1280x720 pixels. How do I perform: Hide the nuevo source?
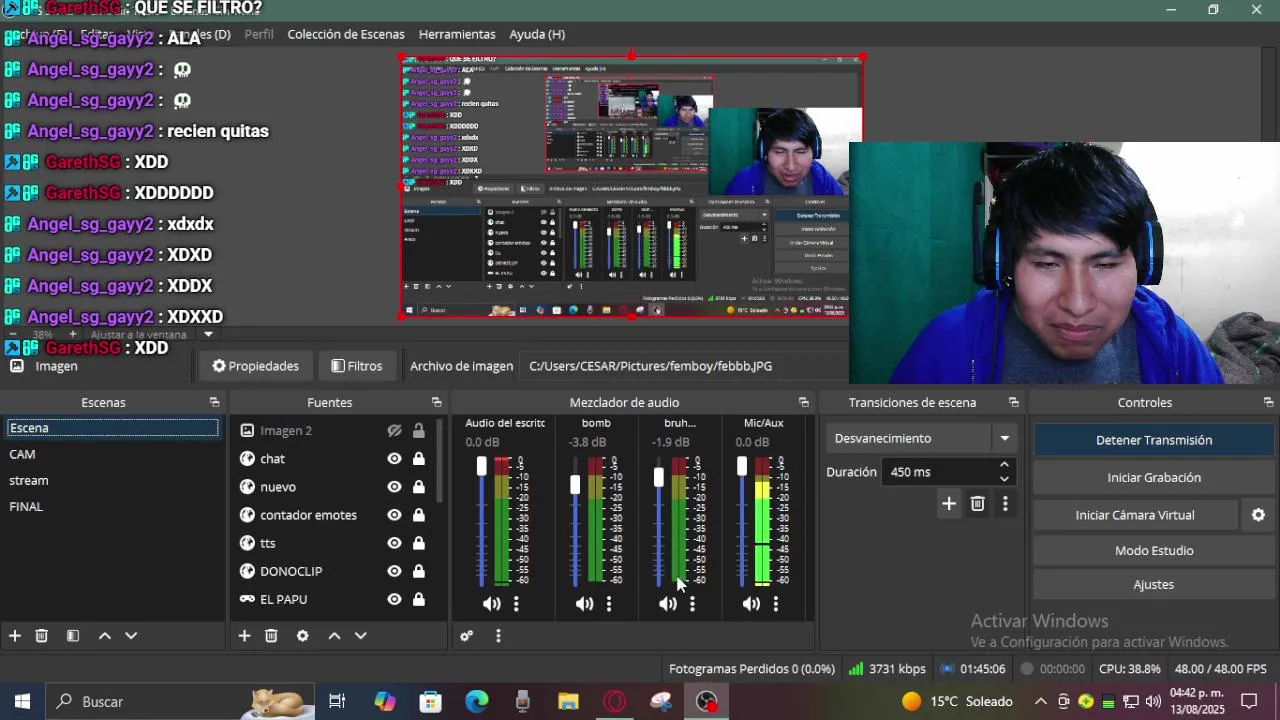tap(394, 486)
